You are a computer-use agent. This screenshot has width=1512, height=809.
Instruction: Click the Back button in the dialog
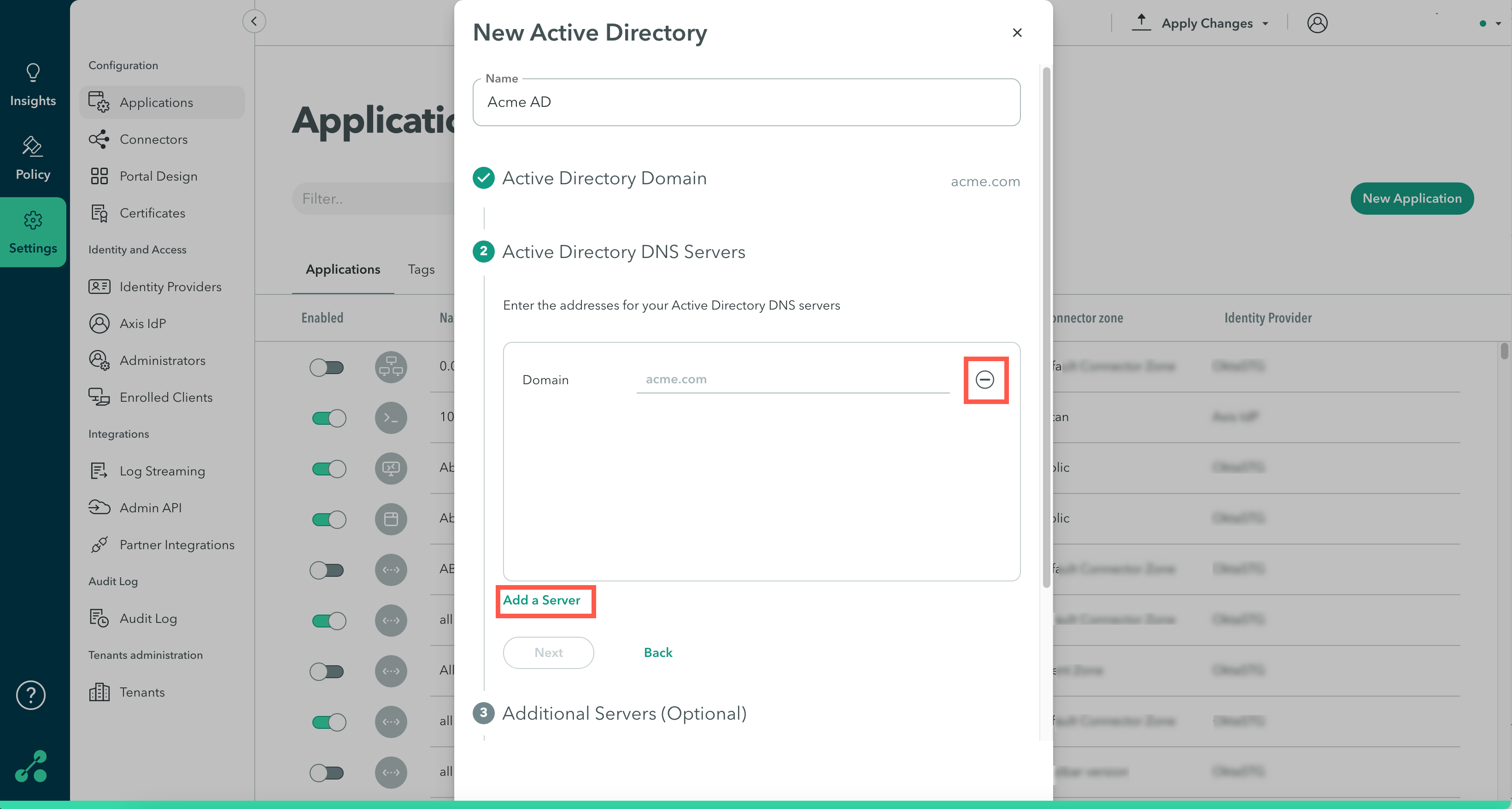pyautogui.click(x=657, y=653)
